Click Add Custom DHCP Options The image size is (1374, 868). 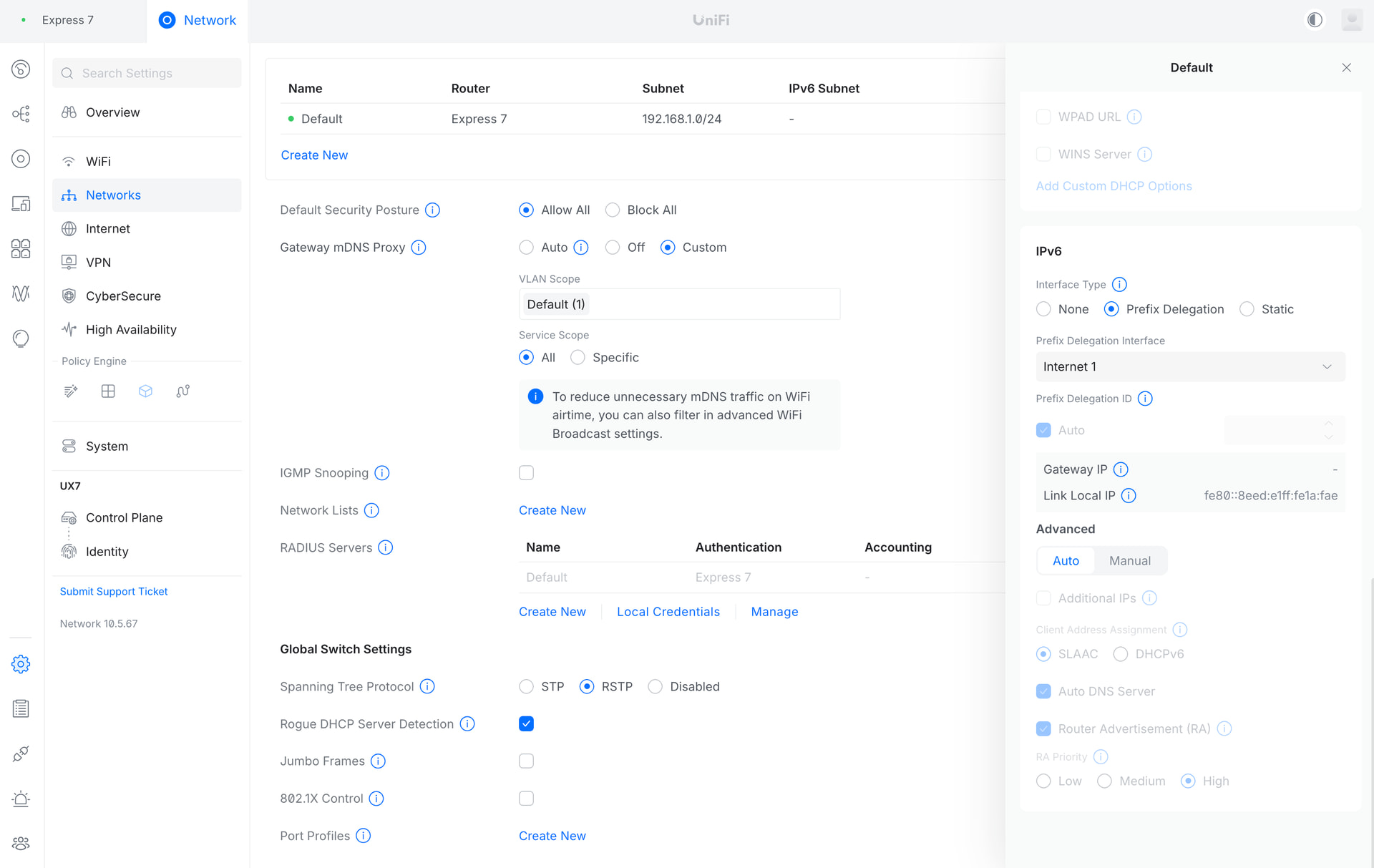click(x=1114, y=186)
